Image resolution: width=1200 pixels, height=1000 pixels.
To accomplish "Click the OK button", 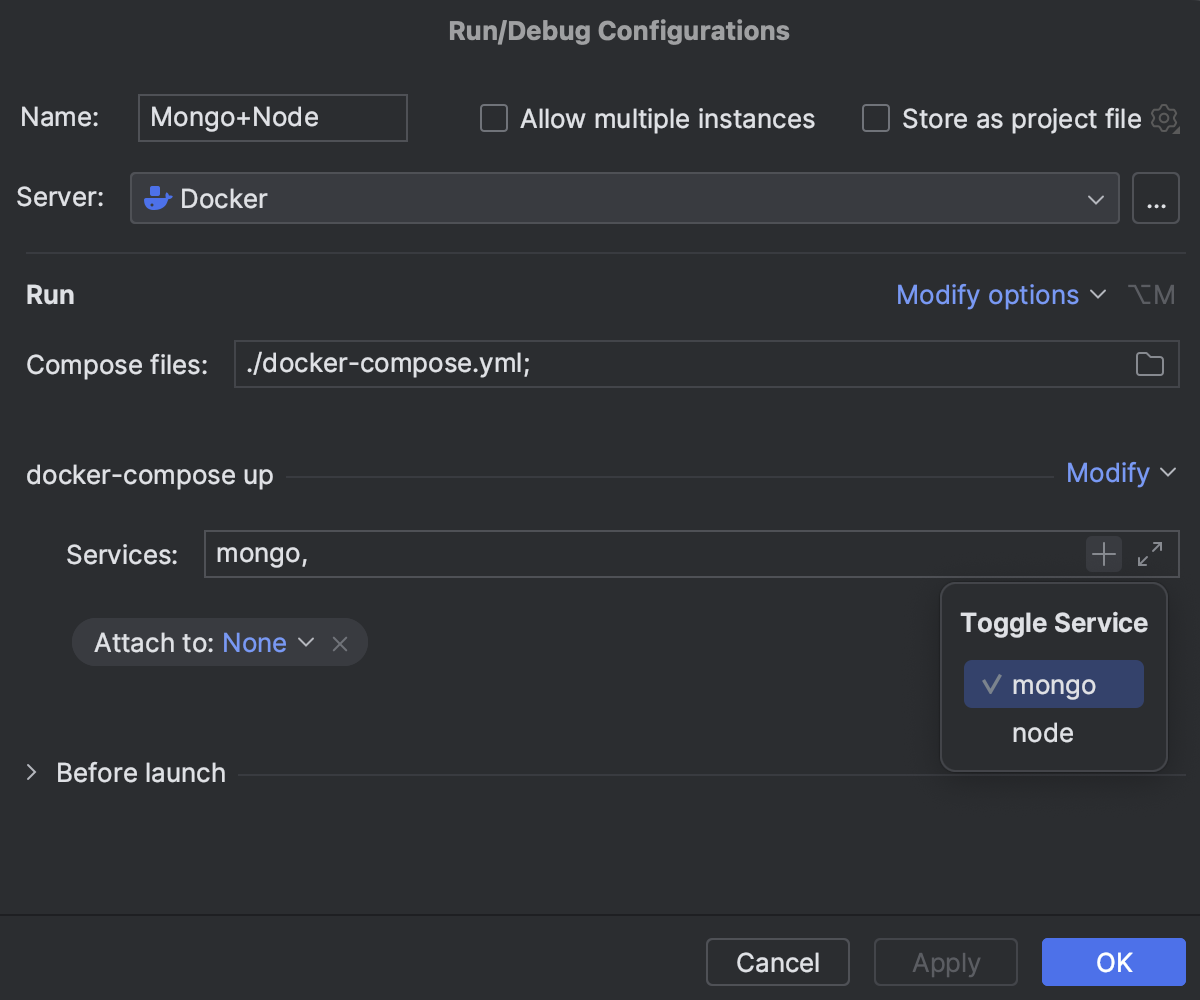I will 1113,962.
